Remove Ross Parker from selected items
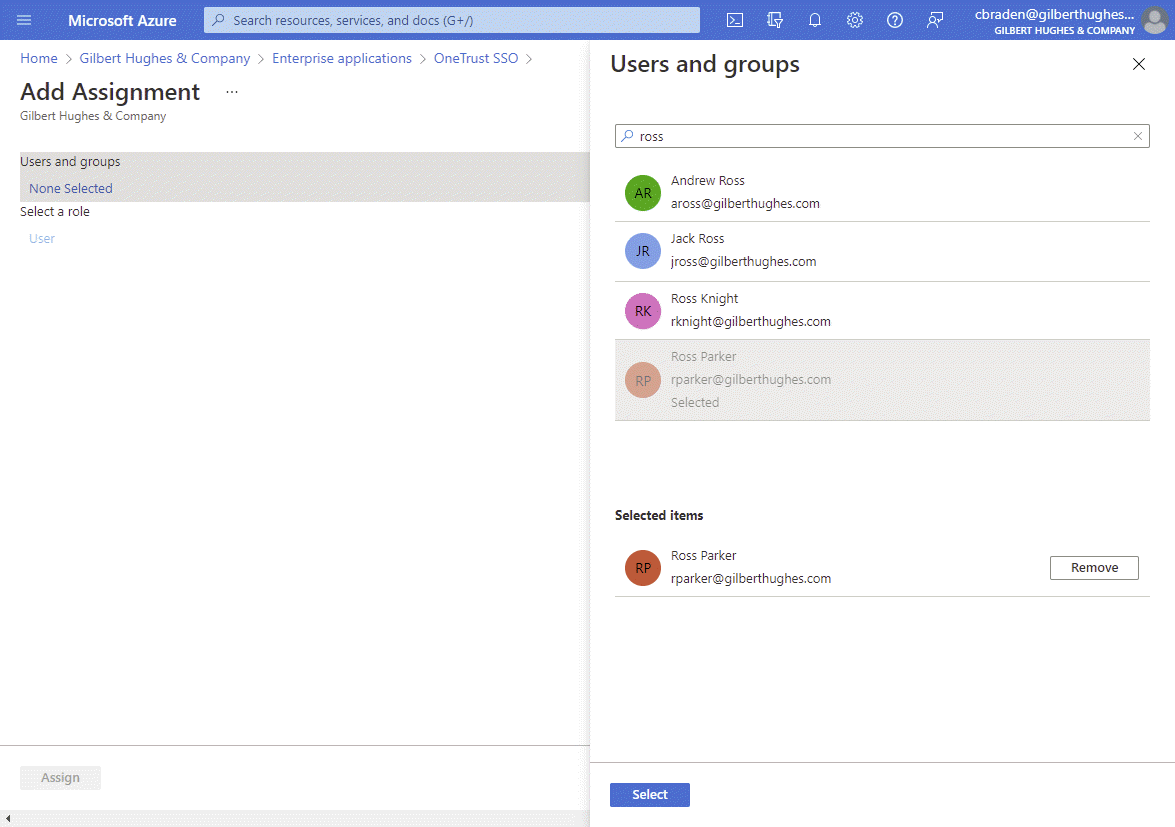This screenshot has height=827, width=1175. point(1094,568)
